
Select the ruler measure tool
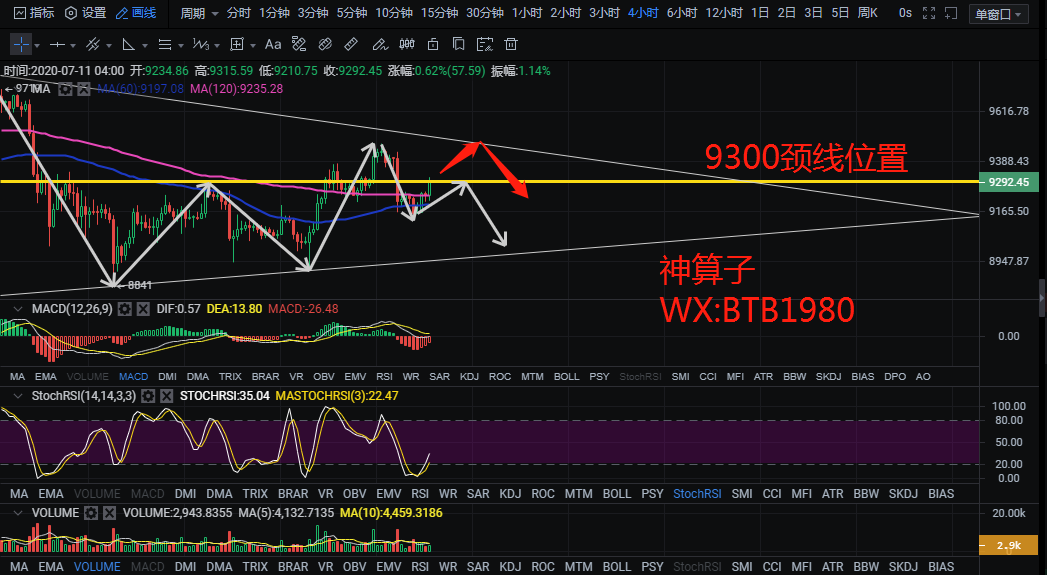(x=352, y=45)
